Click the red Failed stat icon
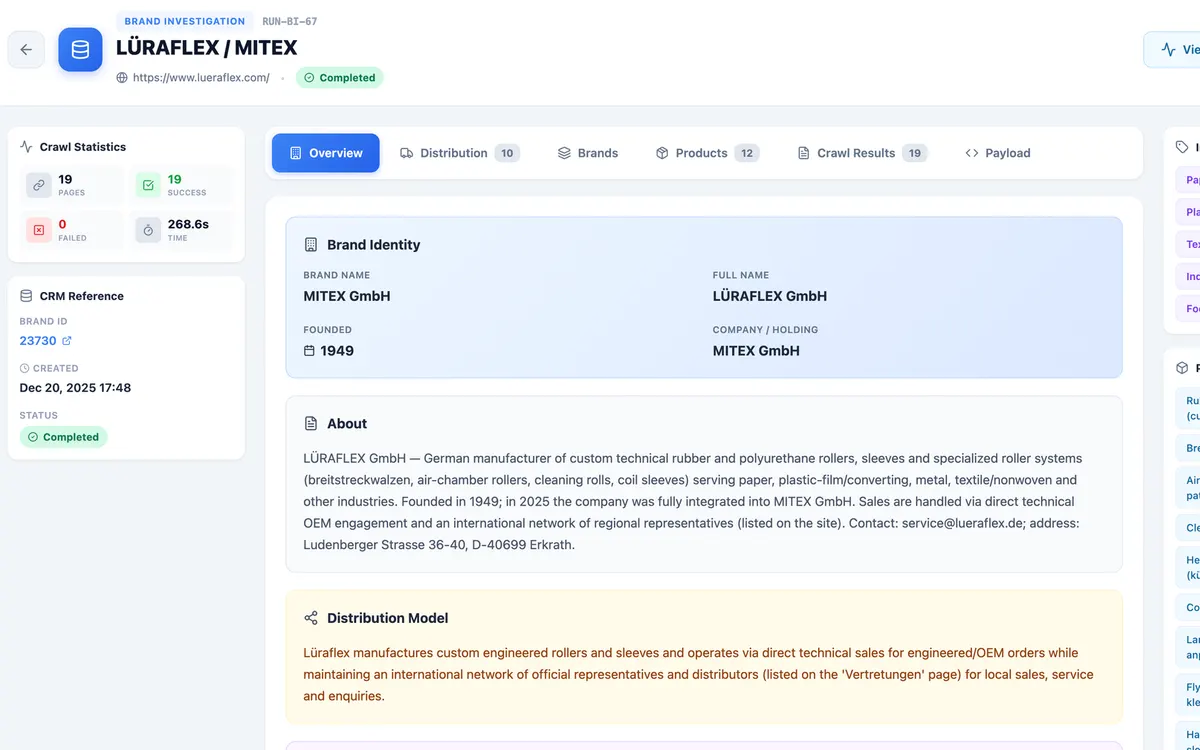This screenshot has height=750, width=1200. click(x=39, y=230)
